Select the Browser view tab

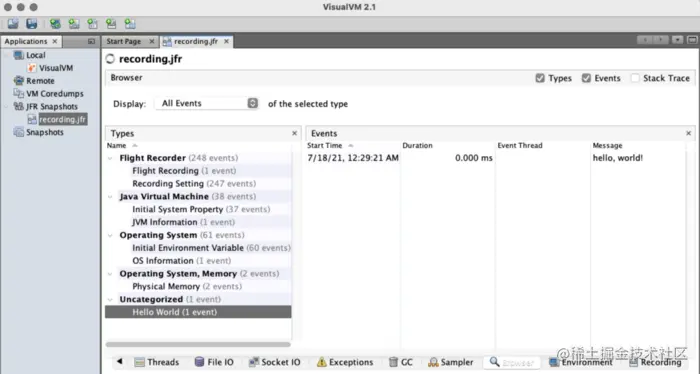pyautogui.click(x=512, y=362)
